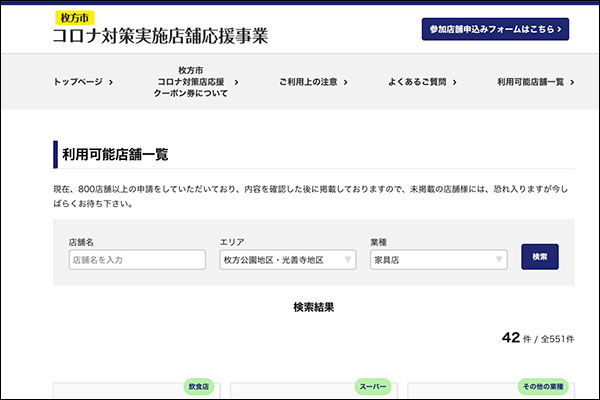Focus the 店舗名 text input field
600x400 pixels.
click(x=130, y=260)
